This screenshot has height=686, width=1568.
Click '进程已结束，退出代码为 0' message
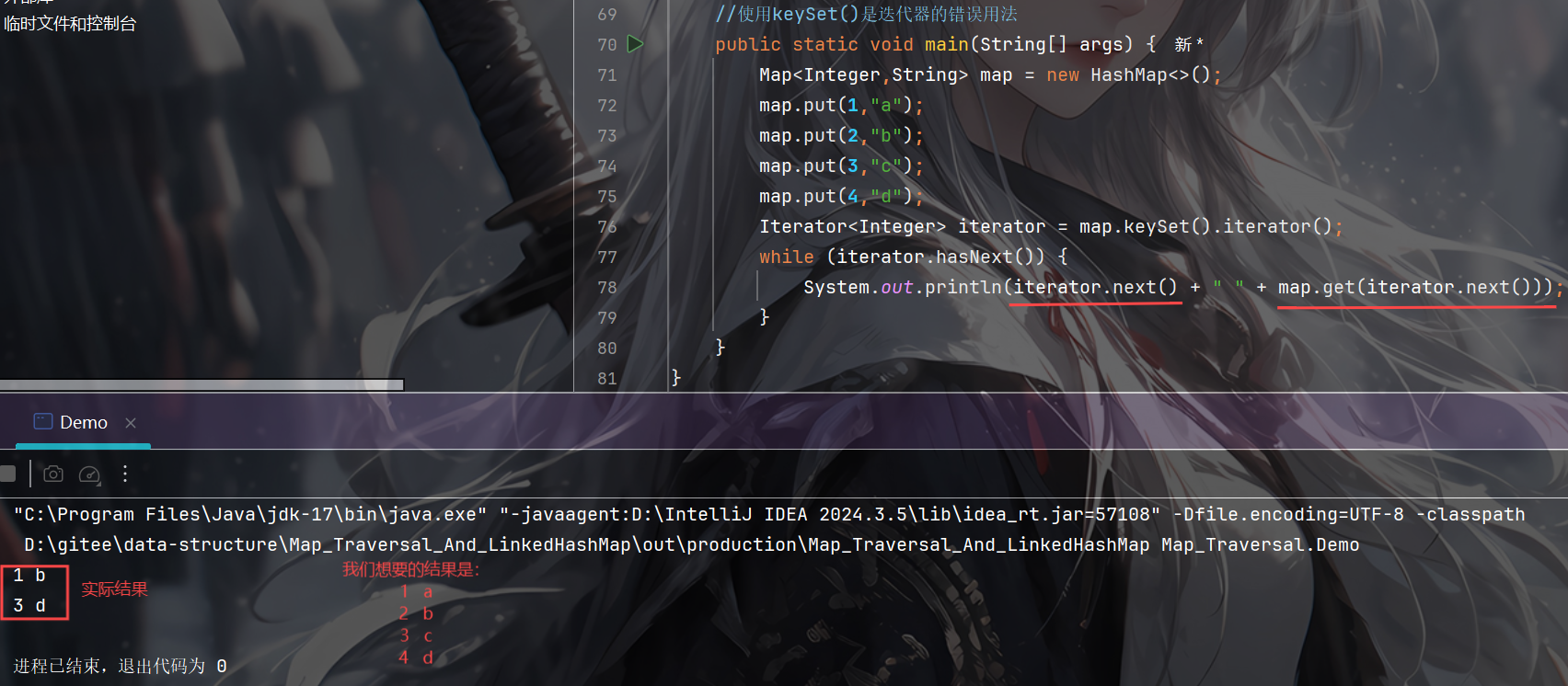[x=120, y=666]
